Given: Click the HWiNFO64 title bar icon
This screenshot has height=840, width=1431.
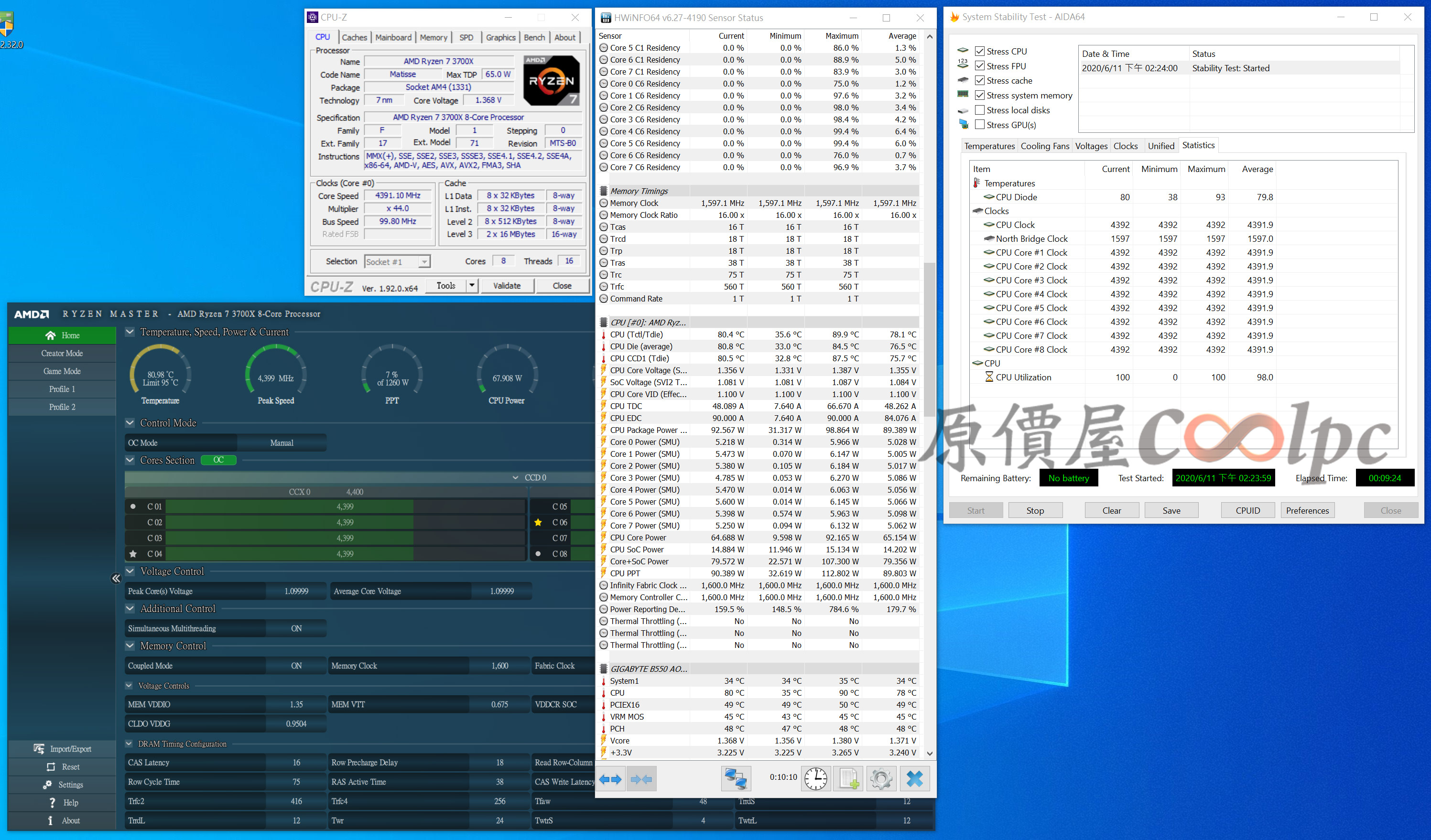Looking at the screenshot, I should pos(606,18).
